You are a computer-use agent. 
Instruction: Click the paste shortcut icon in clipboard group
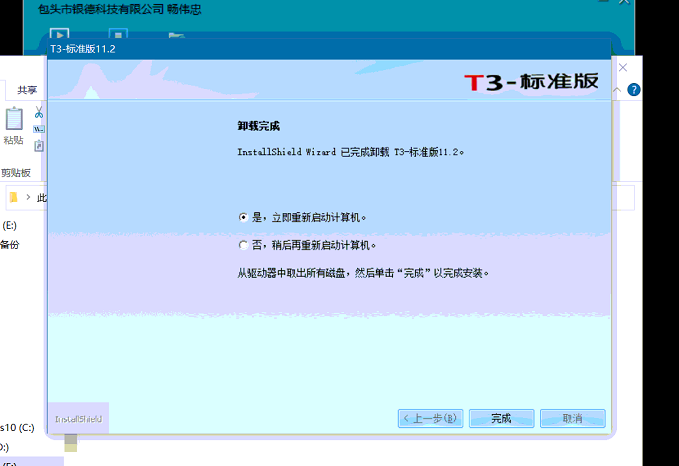[39, 146]
